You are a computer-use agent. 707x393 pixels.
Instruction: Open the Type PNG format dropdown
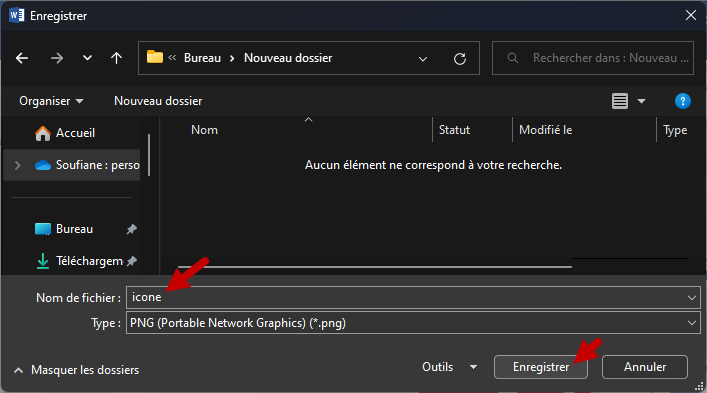(x=413, y=323)
